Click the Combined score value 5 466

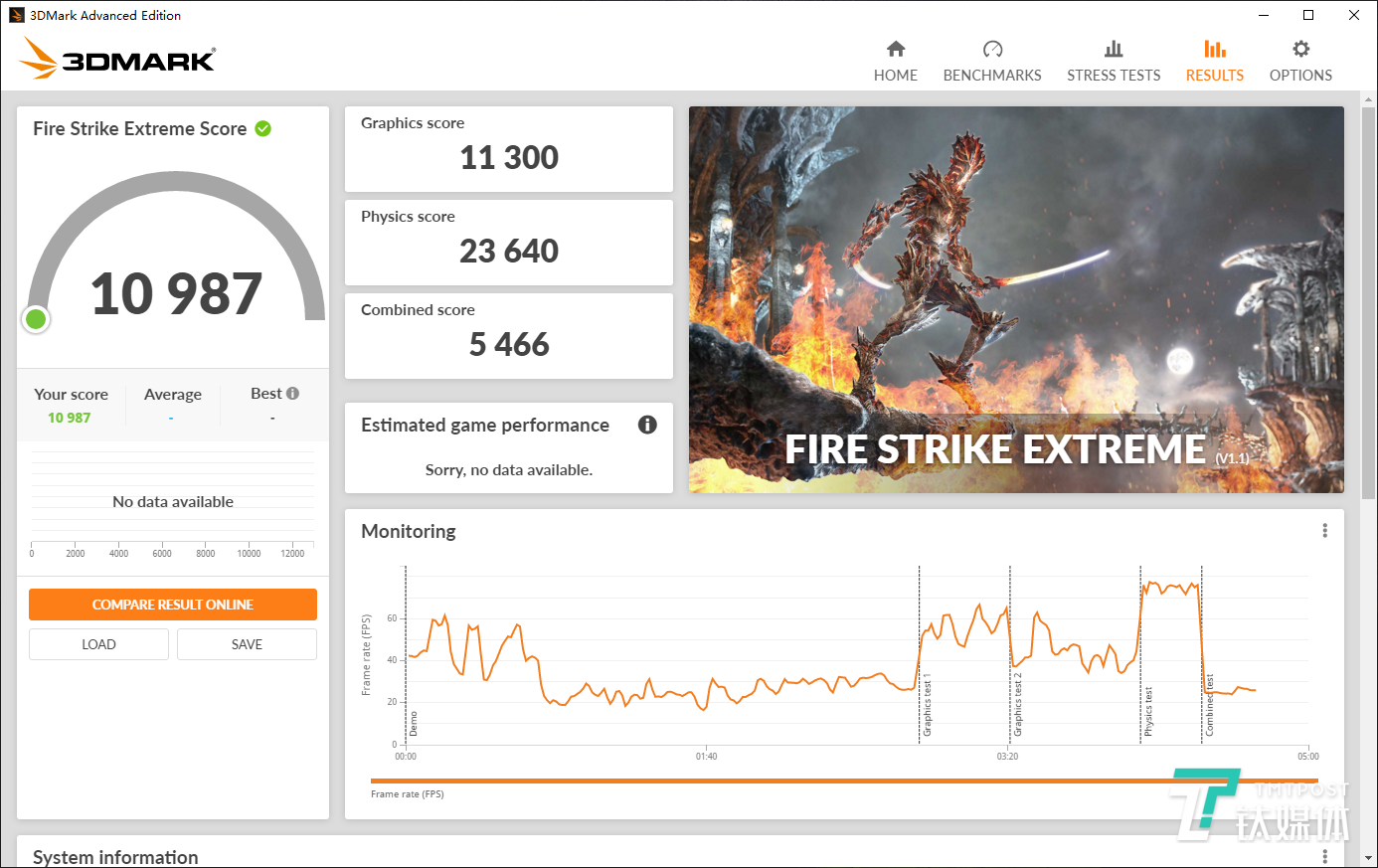point(509,344)
